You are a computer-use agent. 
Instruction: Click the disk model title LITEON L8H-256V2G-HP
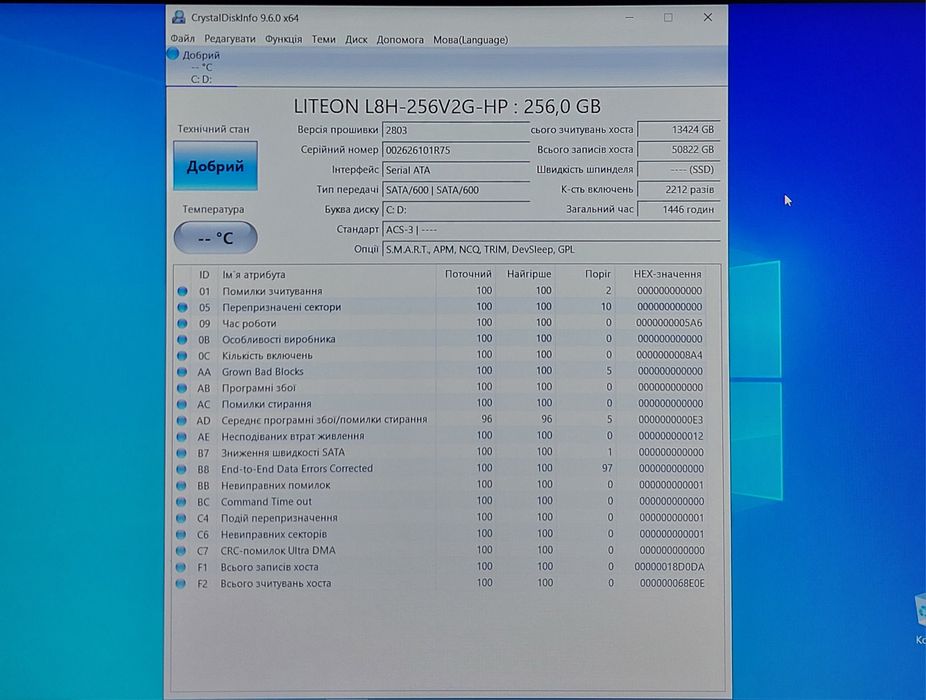[447, 106]
